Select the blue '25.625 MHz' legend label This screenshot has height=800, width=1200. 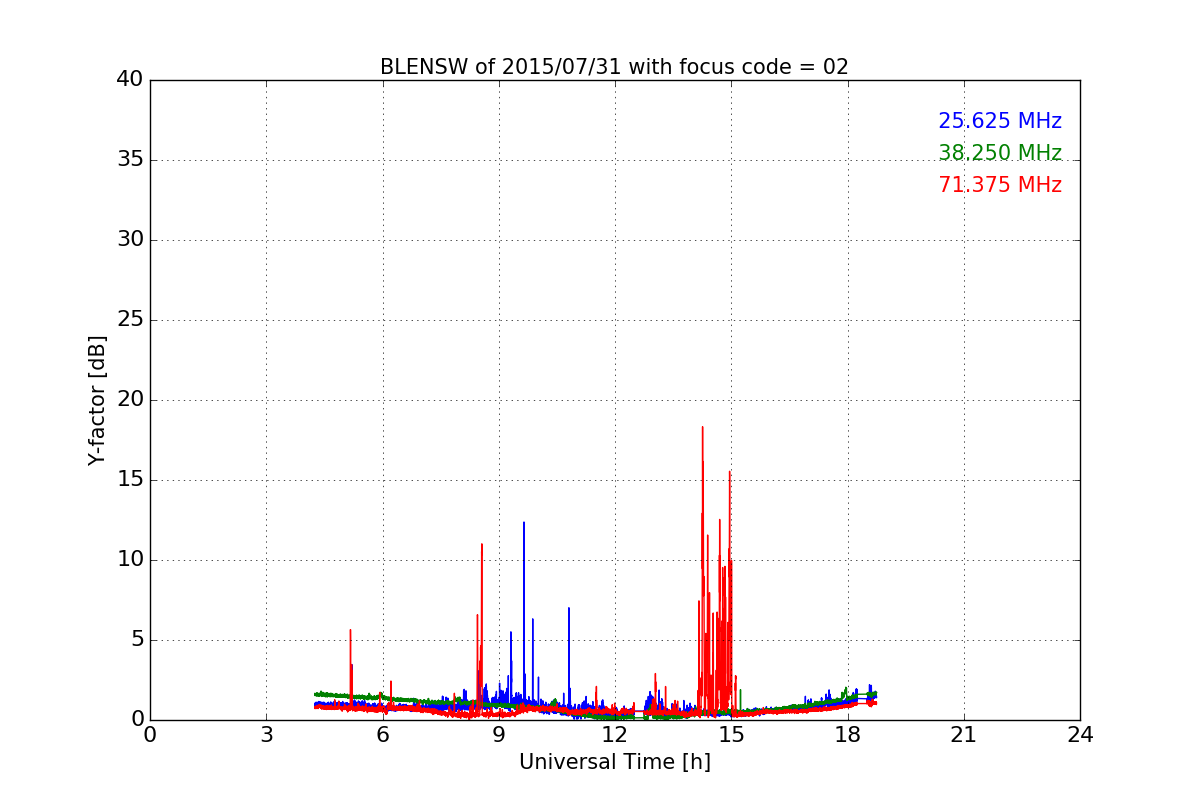1000,121
